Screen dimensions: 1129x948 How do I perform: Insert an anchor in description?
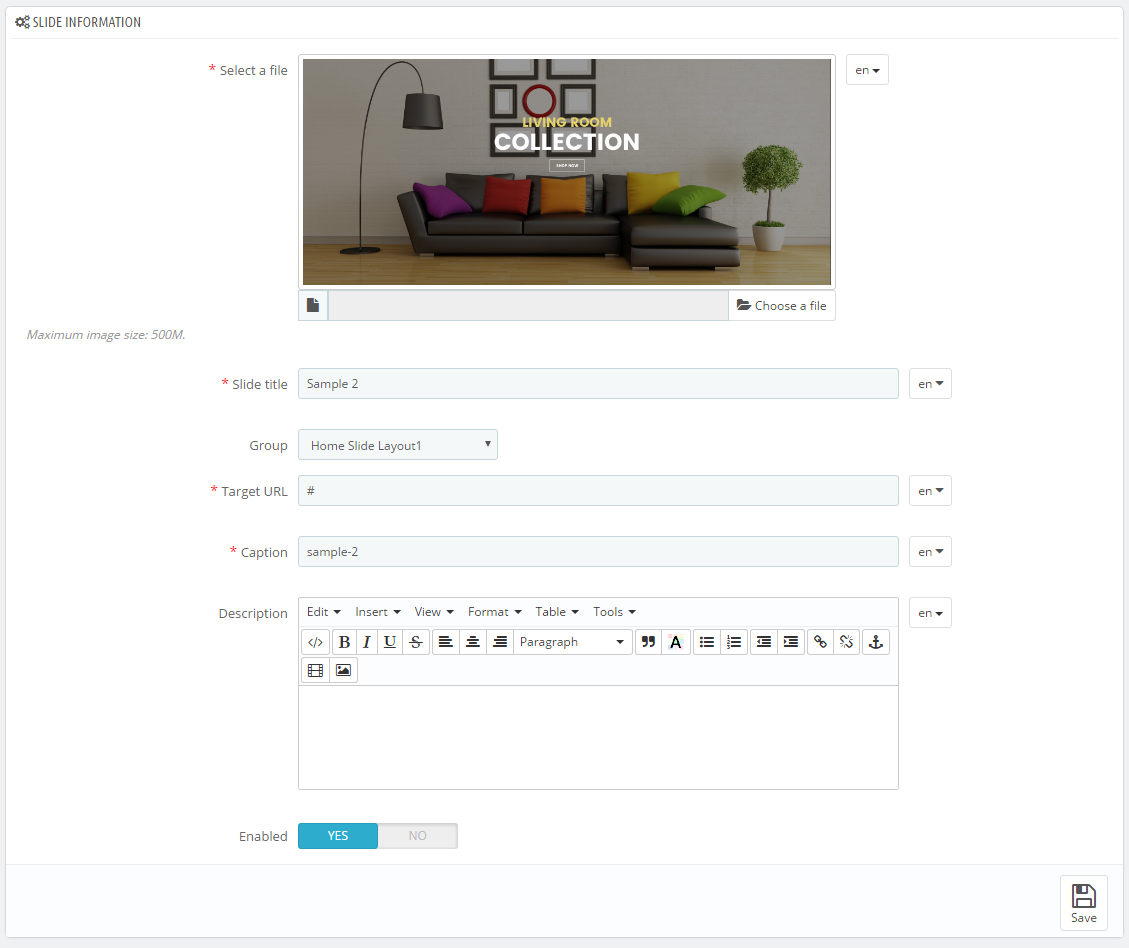(x=876, y=642)
